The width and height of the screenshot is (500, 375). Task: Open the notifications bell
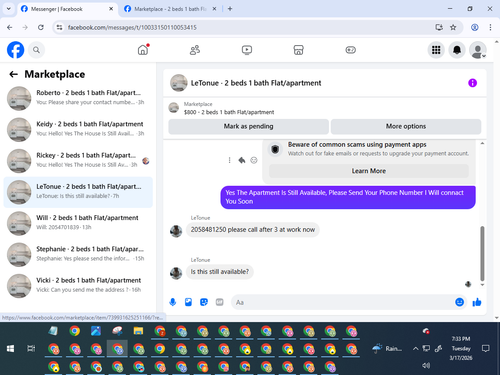coord(457,50)
